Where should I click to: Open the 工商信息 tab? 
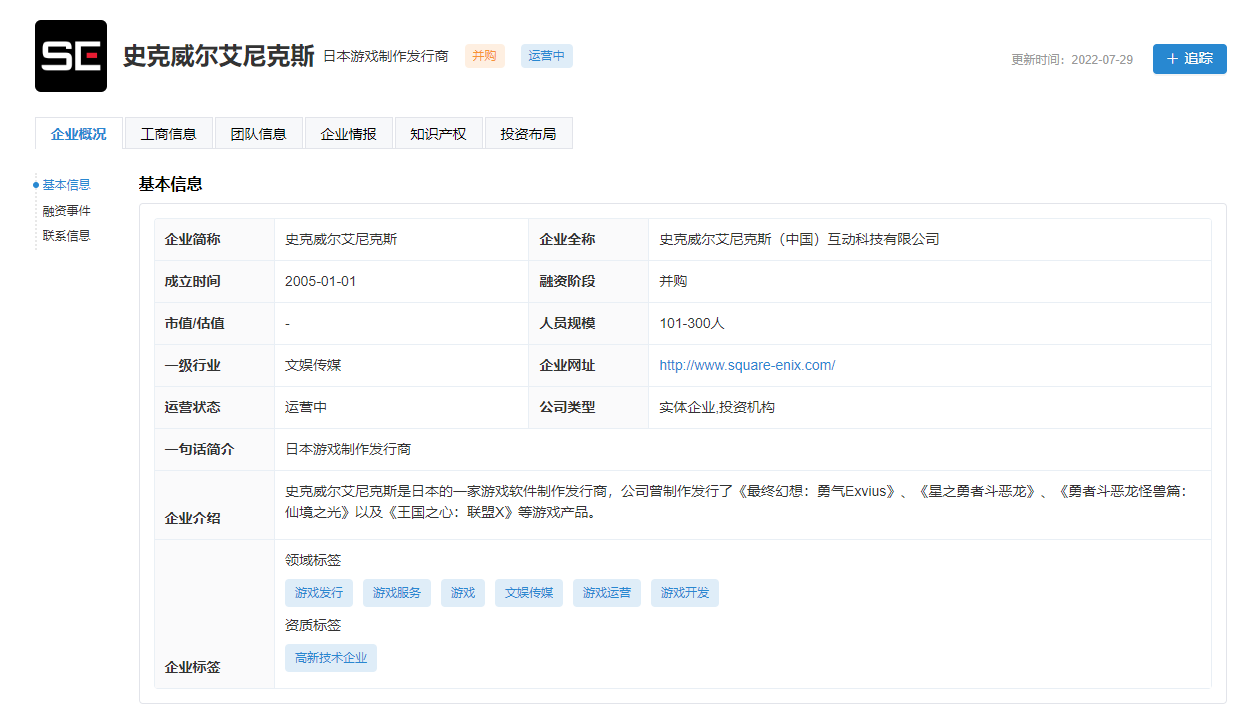(x=169, y=134)
